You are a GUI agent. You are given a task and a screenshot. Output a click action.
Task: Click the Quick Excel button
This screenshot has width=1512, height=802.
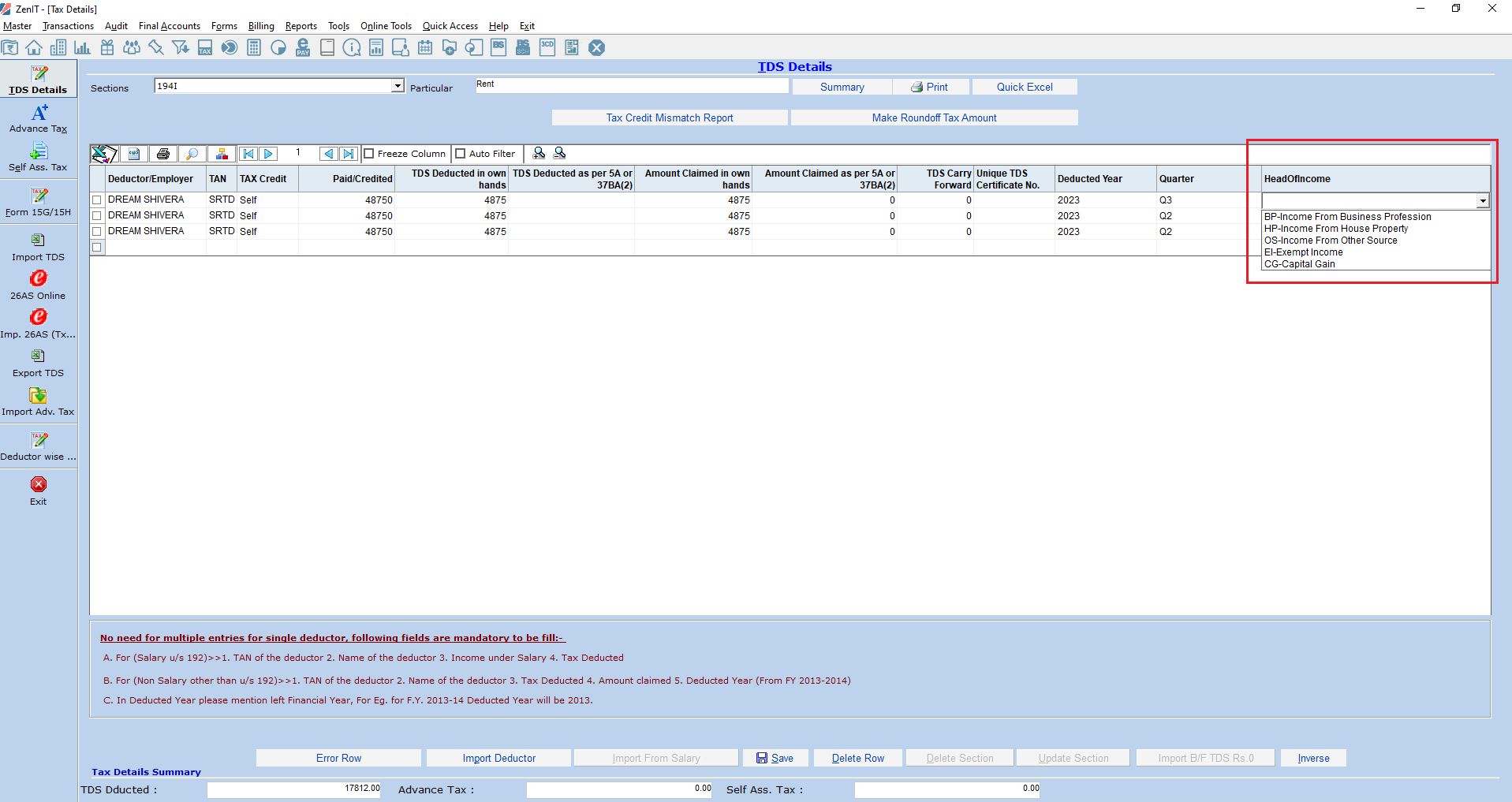tap(1025, 87)
